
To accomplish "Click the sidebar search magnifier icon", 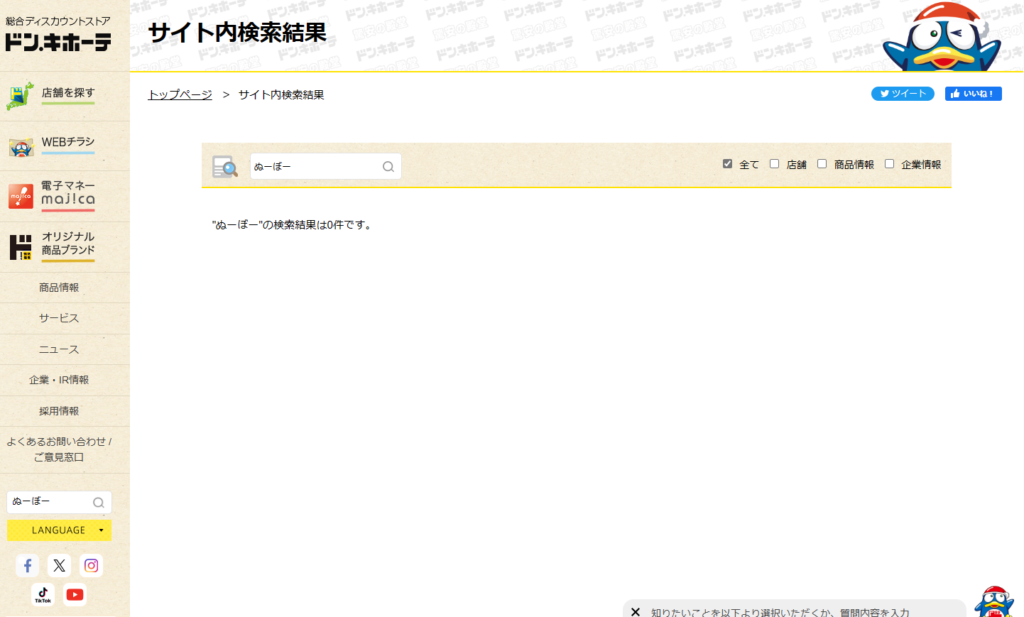I will 98,502.
